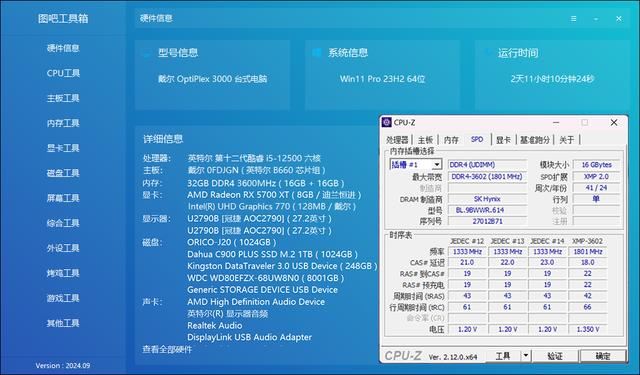The height and width of the screenshot is (375, 640).
Task: Switch to the 处理器 tab in CPU-Z
Action: click(x=397, y=140)
